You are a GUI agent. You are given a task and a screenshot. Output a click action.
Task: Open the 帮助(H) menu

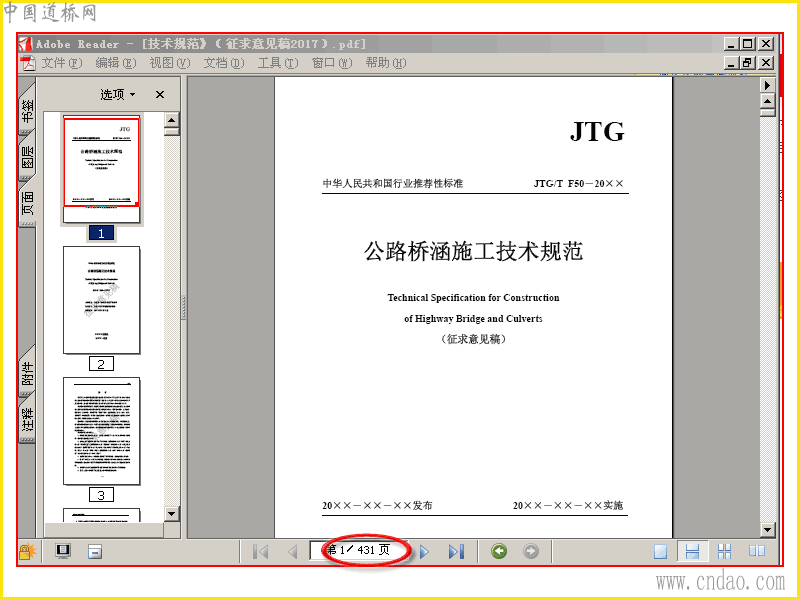click(386, 63)
